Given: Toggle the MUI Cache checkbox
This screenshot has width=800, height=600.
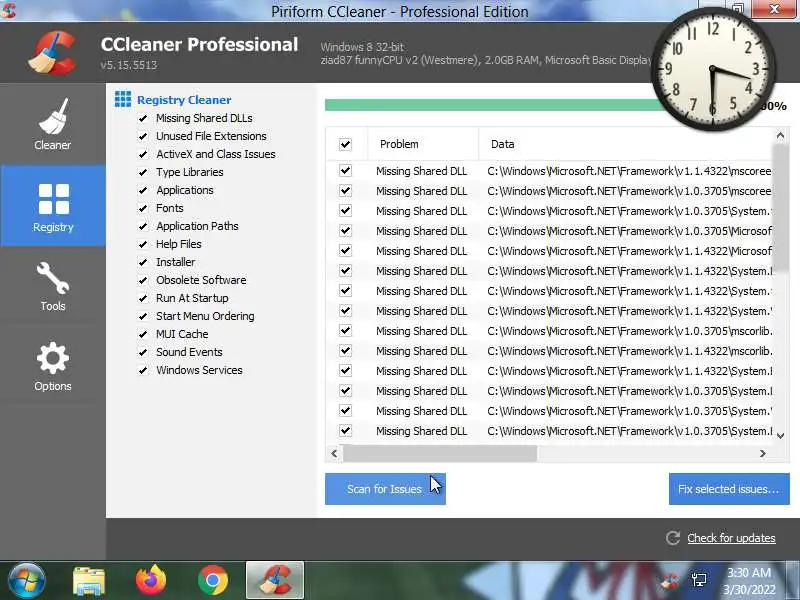Looking at the screenshot, I should (x=143, y=334).
